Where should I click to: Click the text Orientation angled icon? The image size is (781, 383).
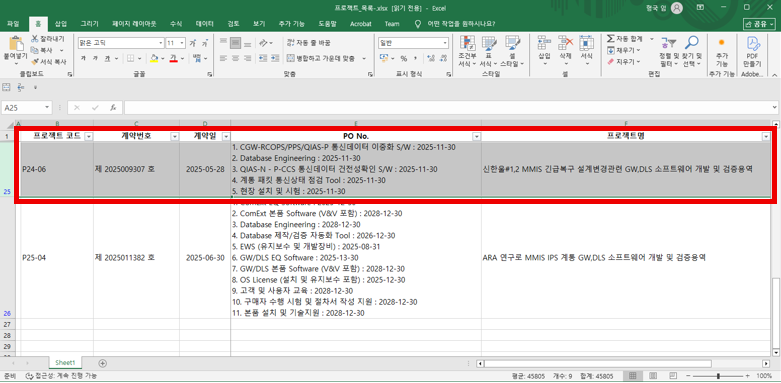coord(262,43)
